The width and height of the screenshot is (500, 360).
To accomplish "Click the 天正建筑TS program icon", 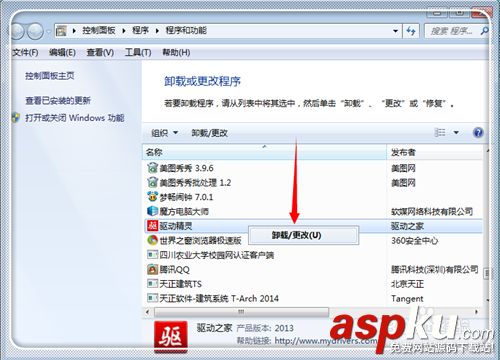I will click(152, 284).
